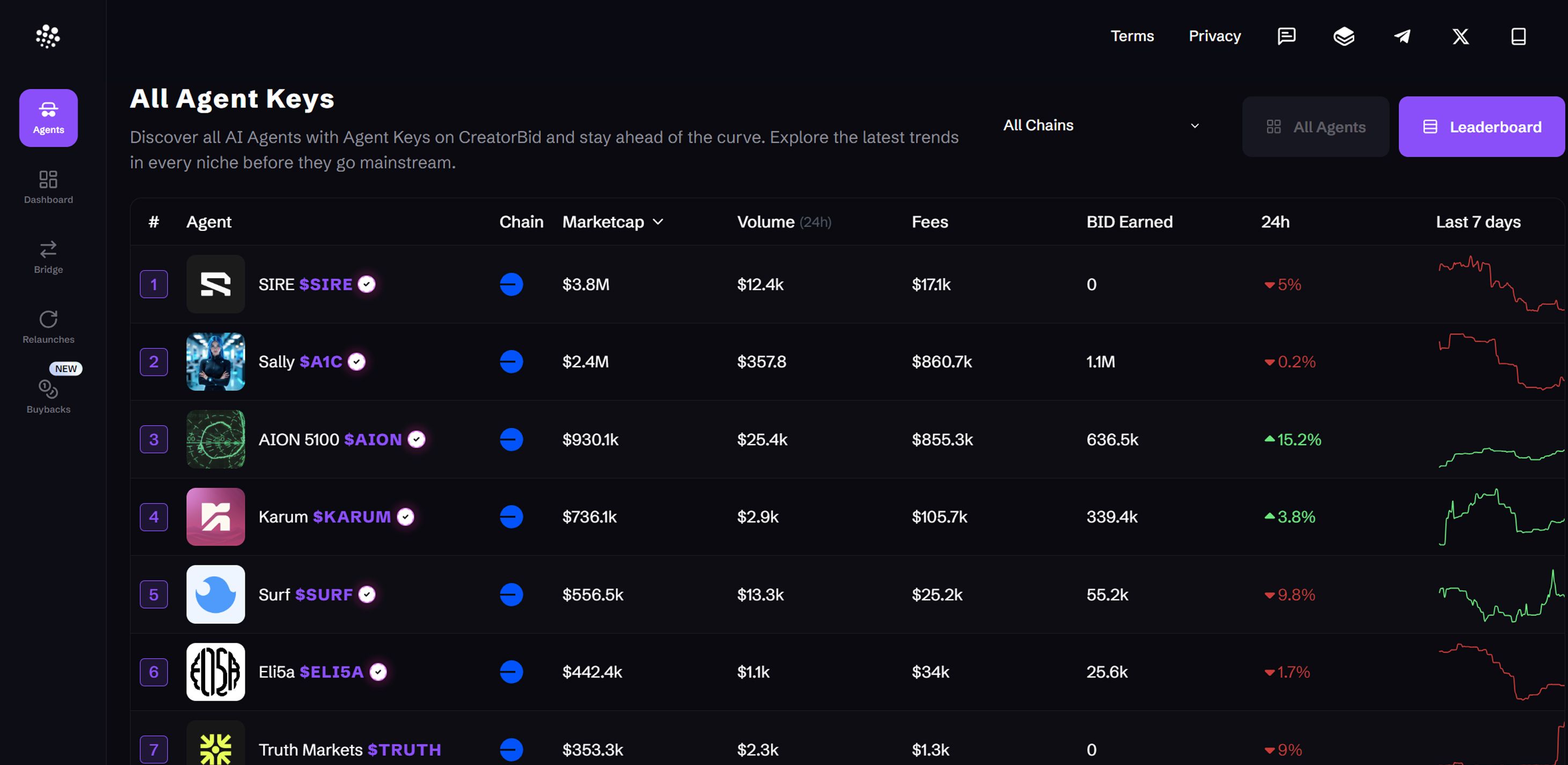Screen dimensions: 1568x765
Task: Open the Relaunches sidebar page
Action: pyautogui.click(x=48, y=327)
